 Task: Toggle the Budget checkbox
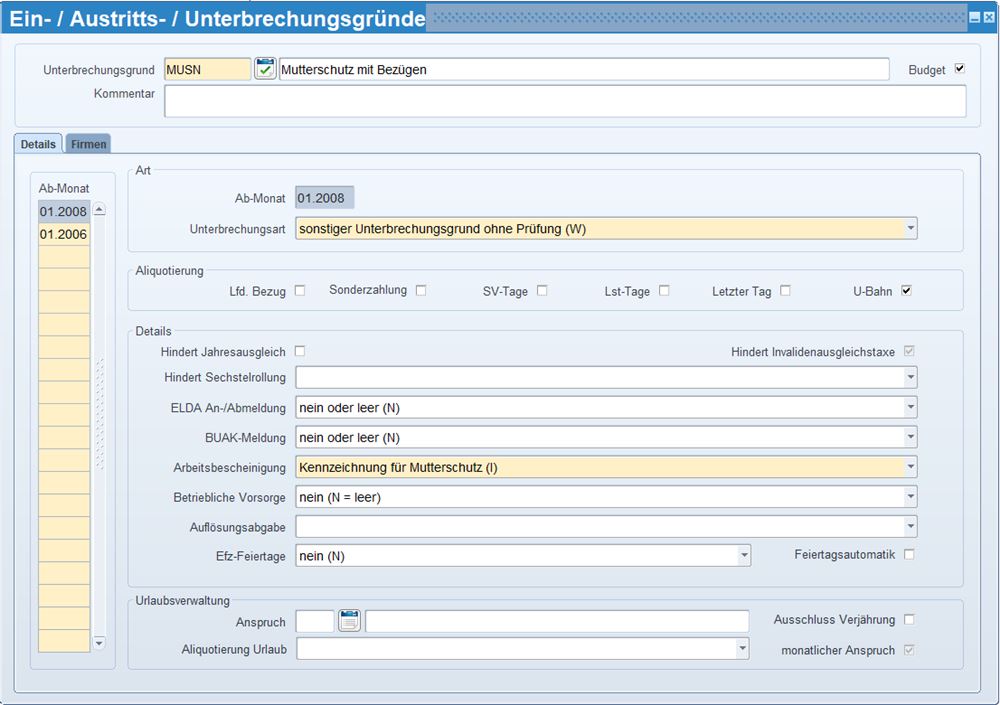[960, 69]
